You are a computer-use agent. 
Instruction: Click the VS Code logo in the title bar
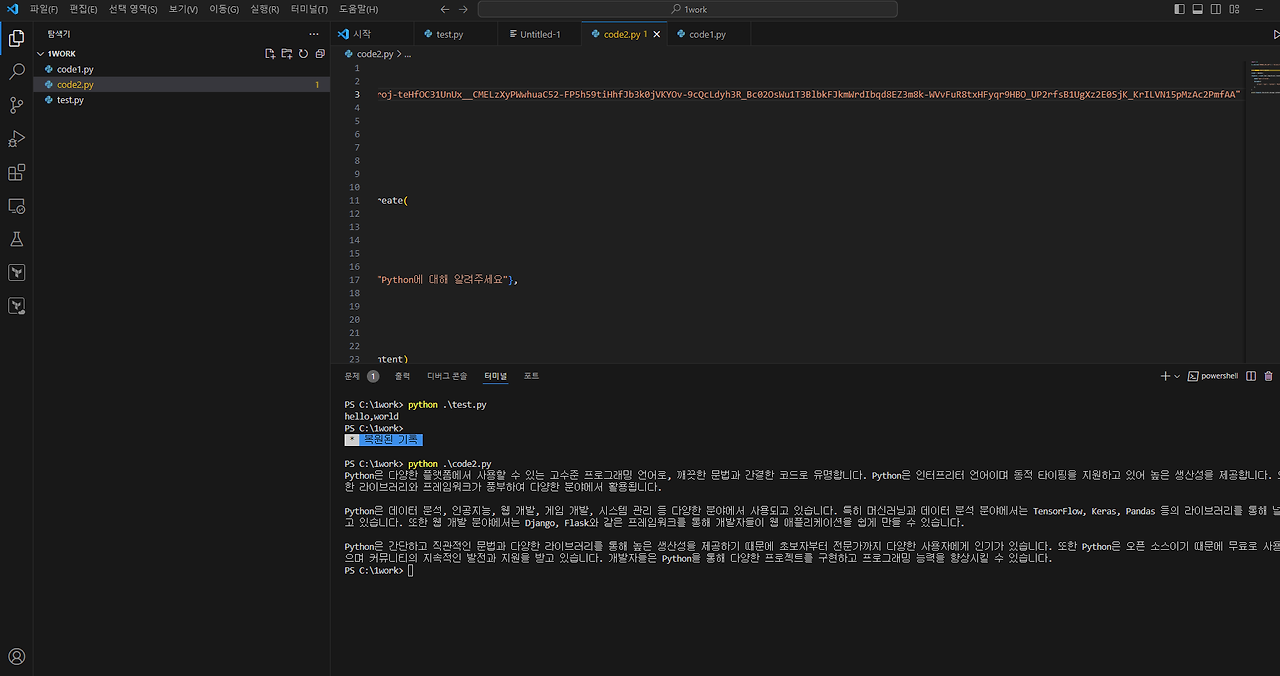[x=12, y=9]
